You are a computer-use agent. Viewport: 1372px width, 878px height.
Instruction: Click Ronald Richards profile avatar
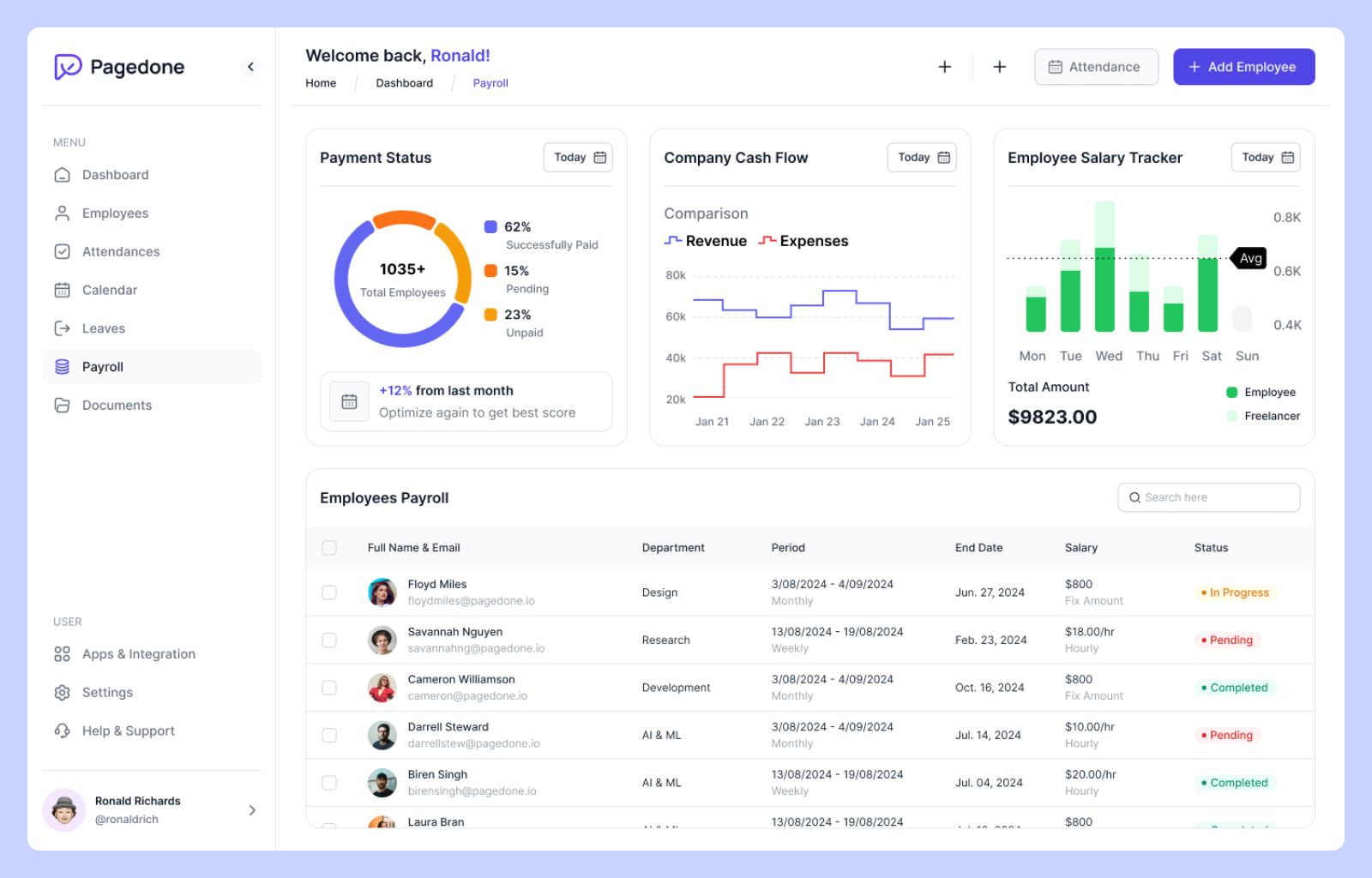[x=63, y=810]
